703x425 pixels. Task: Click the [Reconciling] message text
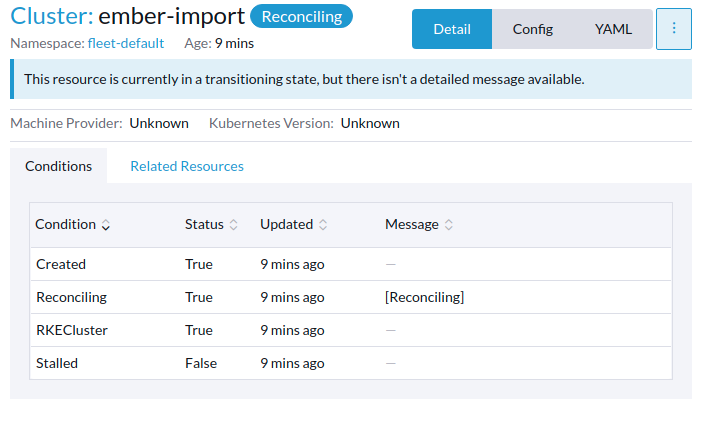tap(425, 297)
